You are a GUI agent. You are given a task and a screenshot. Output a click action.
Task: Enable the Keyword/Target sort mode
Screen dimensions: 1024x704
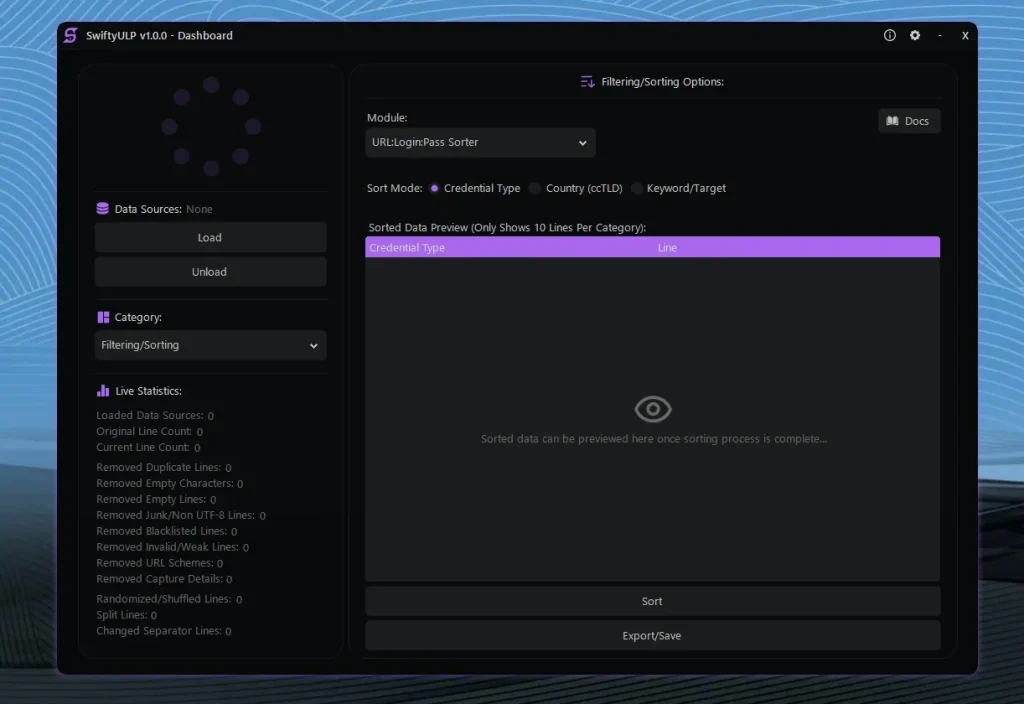coord(636,188)
